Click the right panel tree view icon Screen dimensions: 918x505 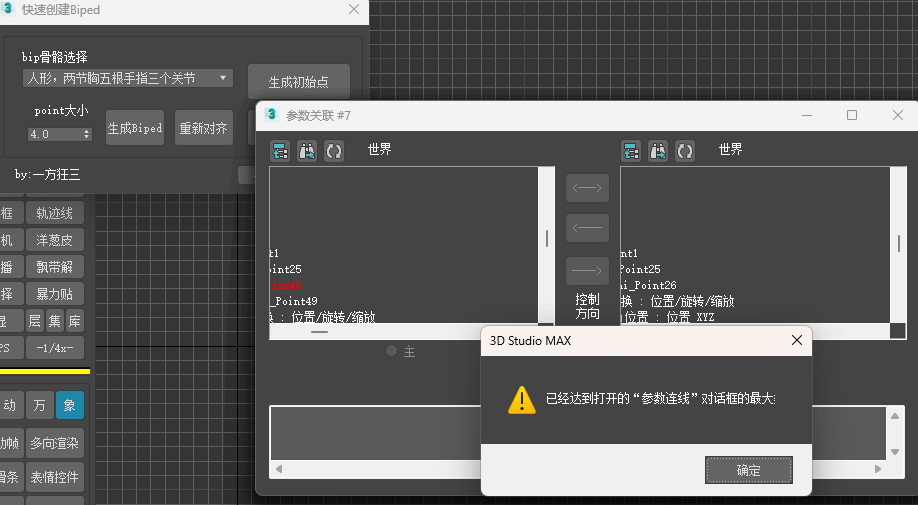pos(631,151)
